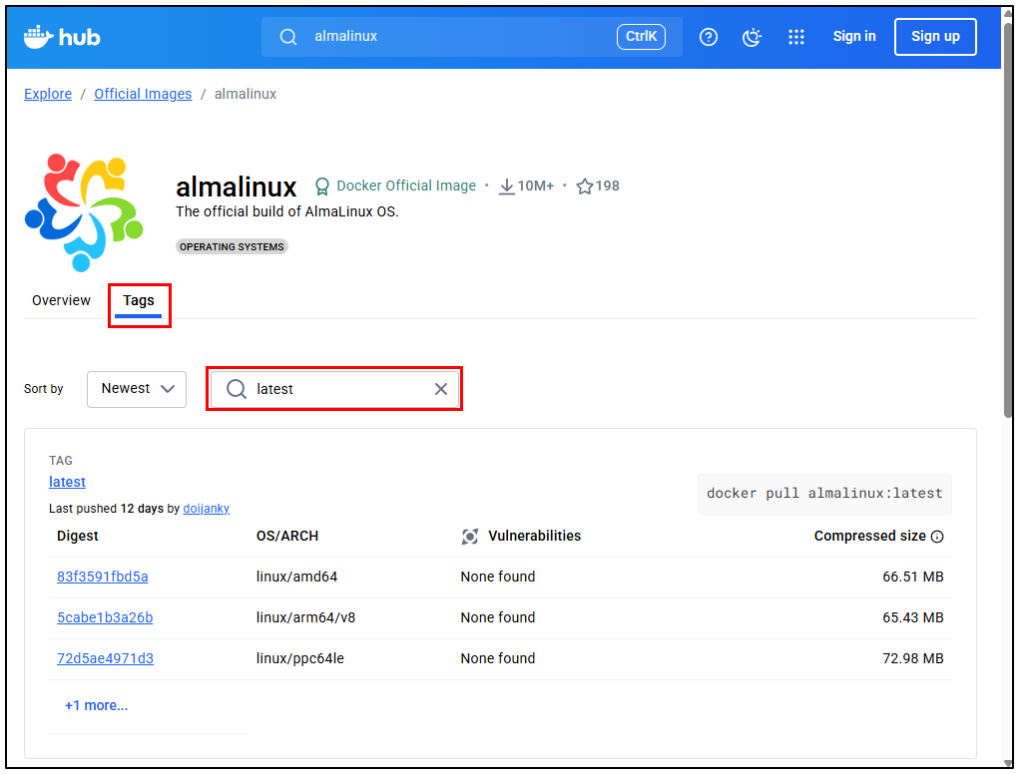
Task: Open the Sort by Newest dropdown
Action: click(x=137, y=389)
